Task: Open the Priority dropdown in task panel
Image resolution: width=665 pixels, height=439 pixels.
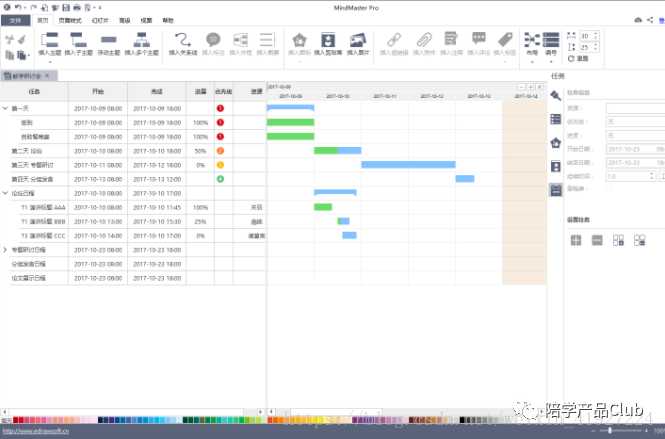Action: (635, 122)
